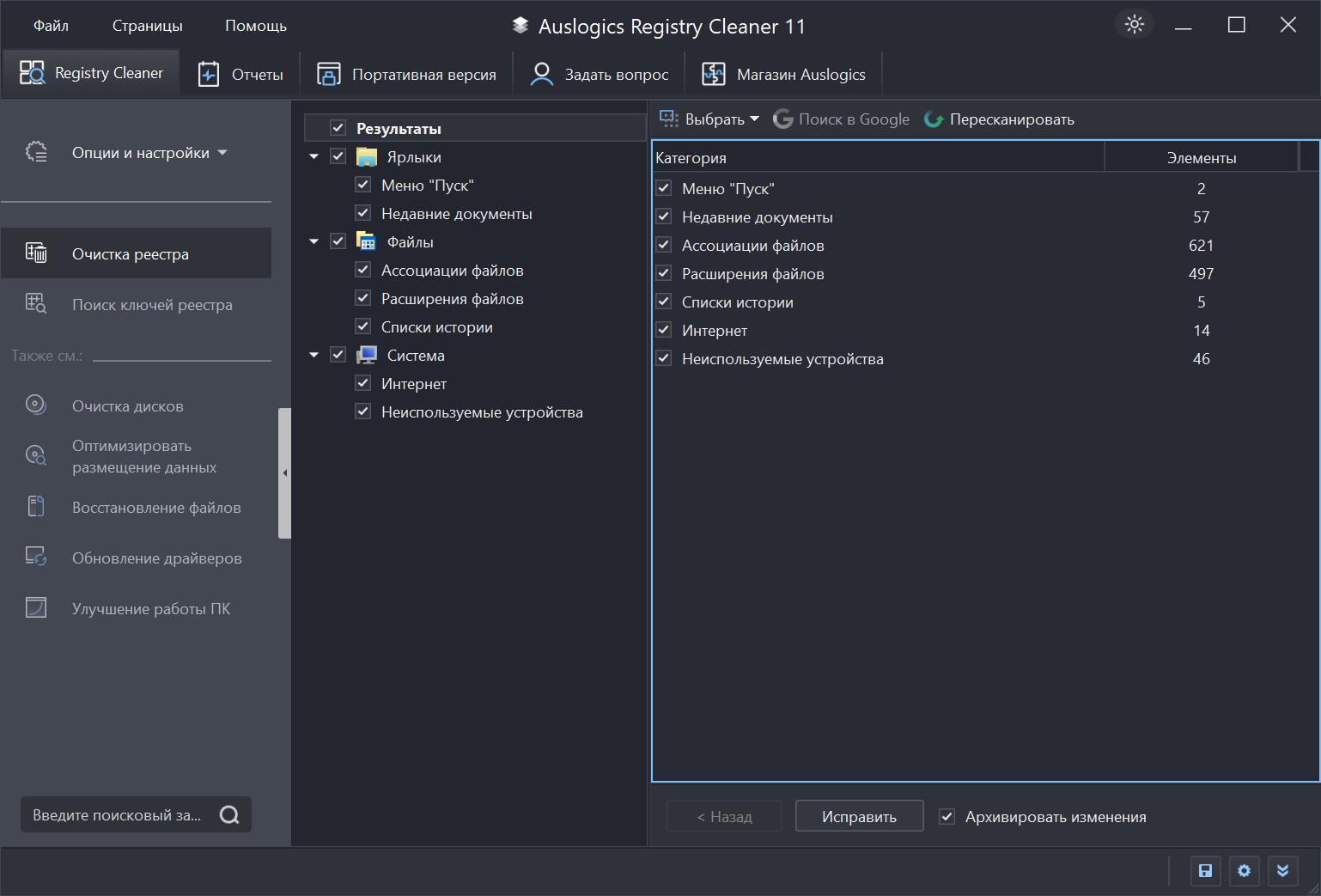Click the save icon in status bar

1205,871
